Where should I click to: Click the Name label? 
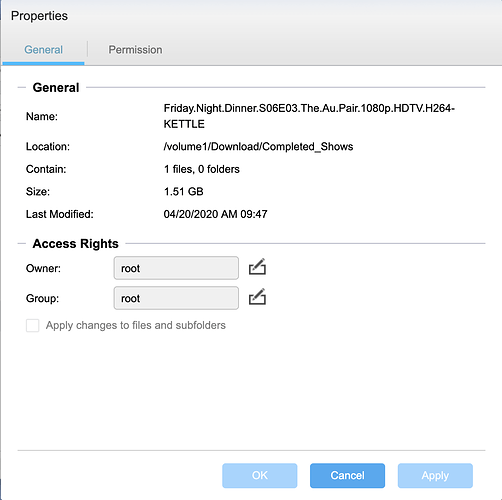pos(42,116)
